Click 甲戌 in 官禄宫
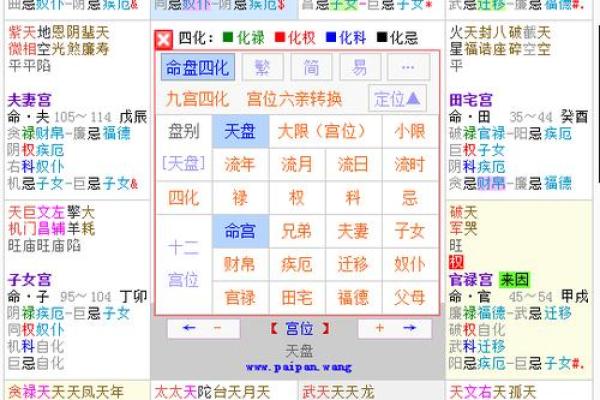 574,297
